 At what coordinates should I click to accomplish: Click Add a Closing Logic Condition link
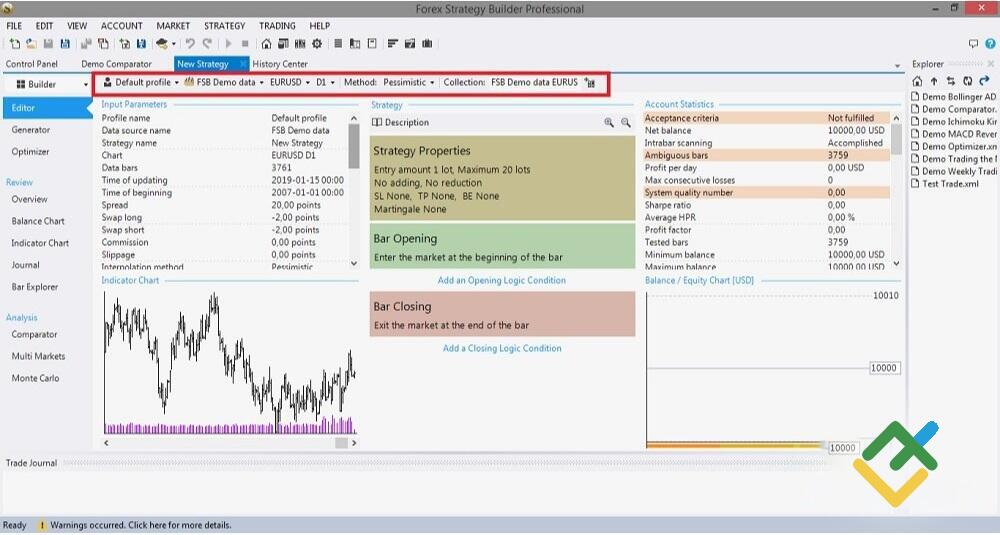pyautogui.click(x=502, y=349)
